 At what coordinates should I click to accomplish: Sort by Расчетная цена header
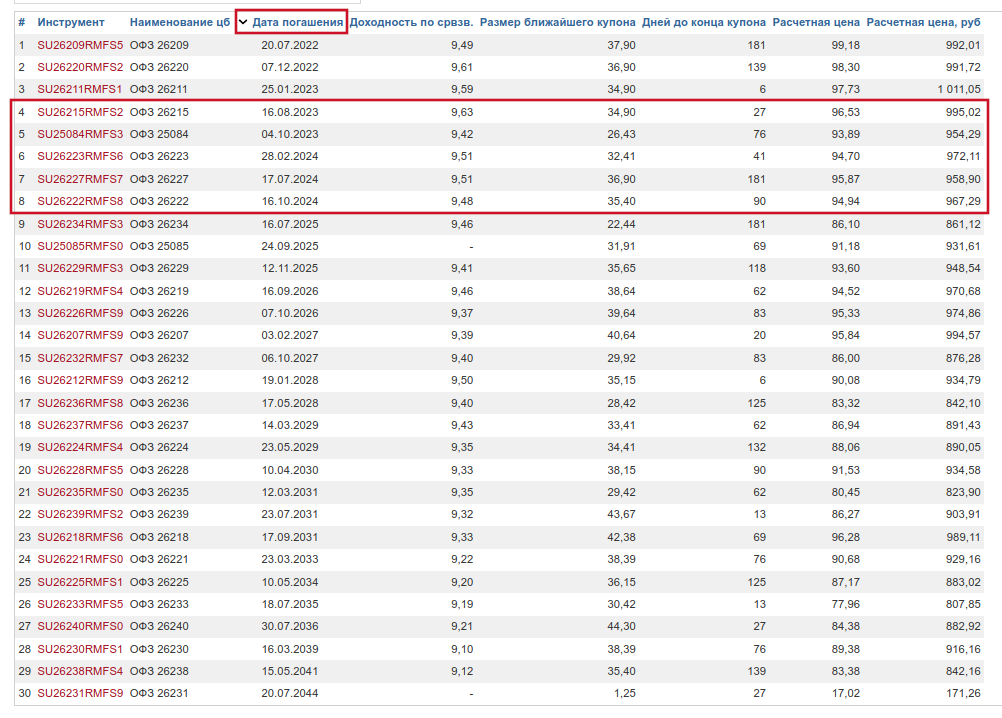point(816,22)
